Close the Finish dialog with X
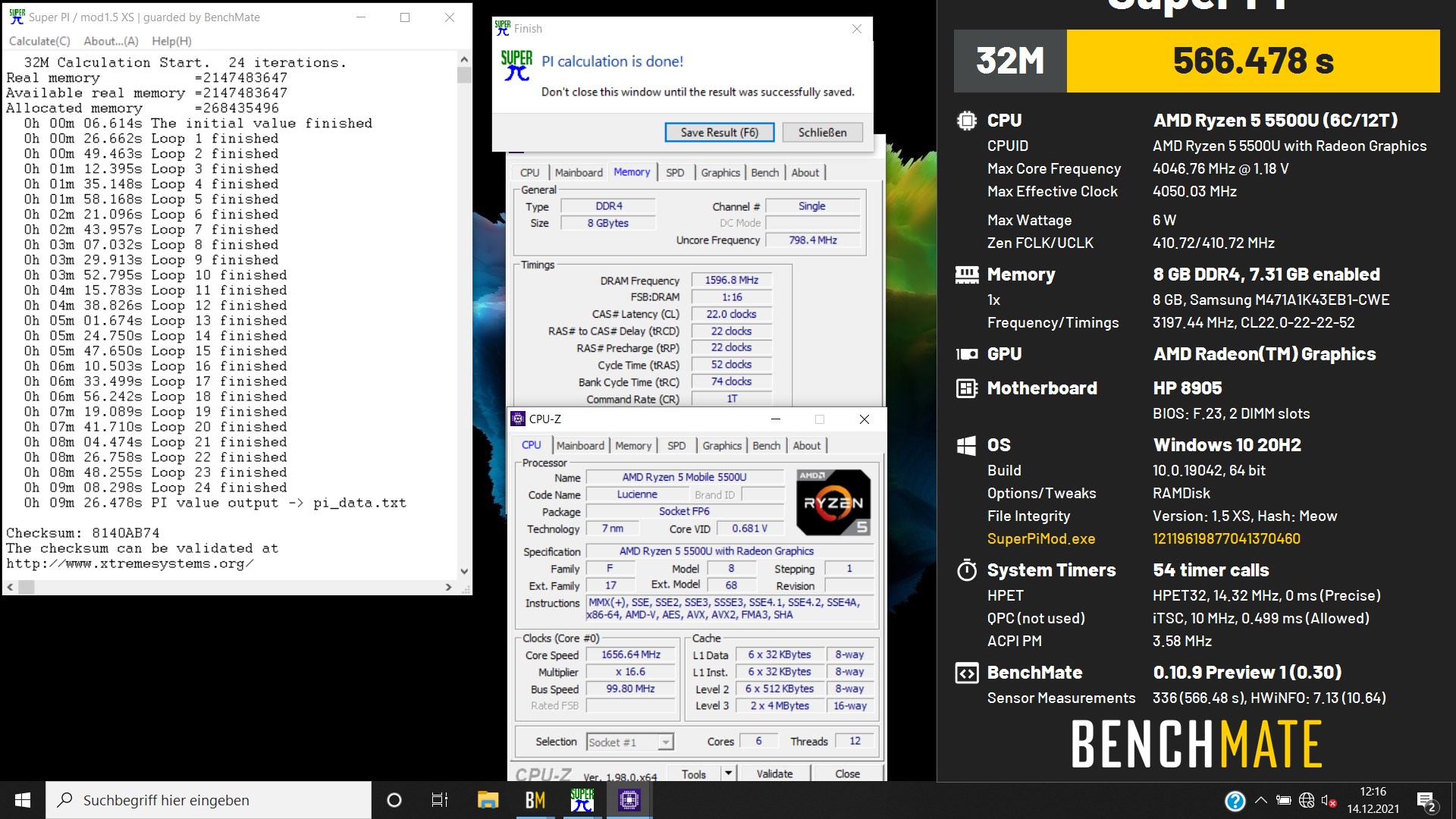The width and height of the screenshot is (1456, 819). (x=857, y=29)
